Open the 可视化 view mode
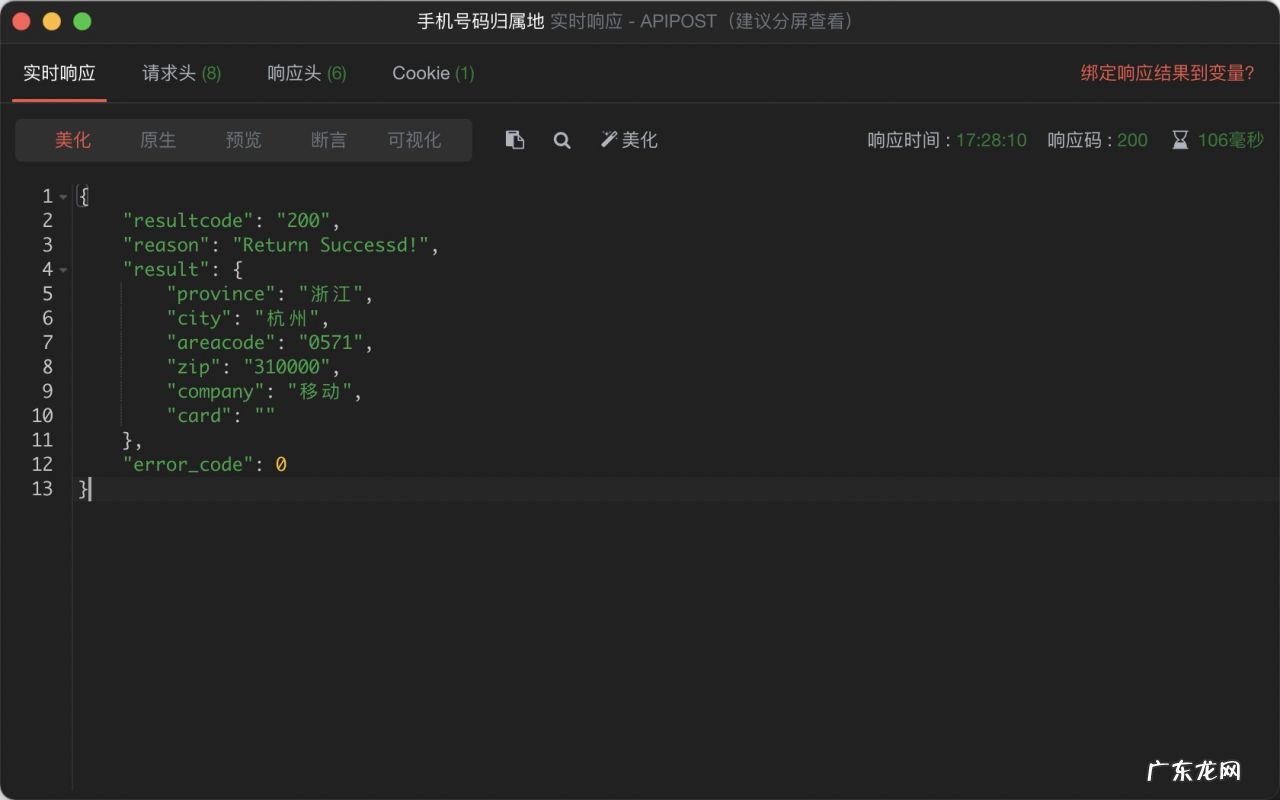 click(414, 140)
